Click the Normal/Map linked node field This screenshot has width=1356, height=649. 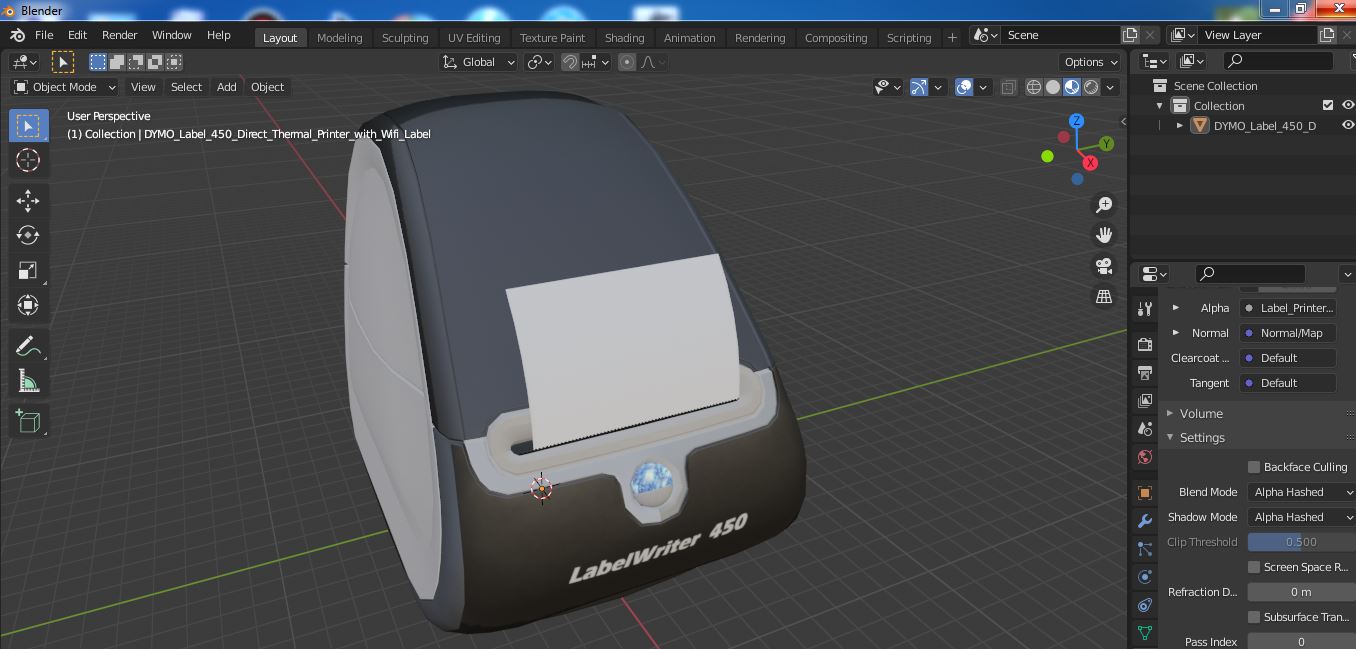[x=1288, y=333]
